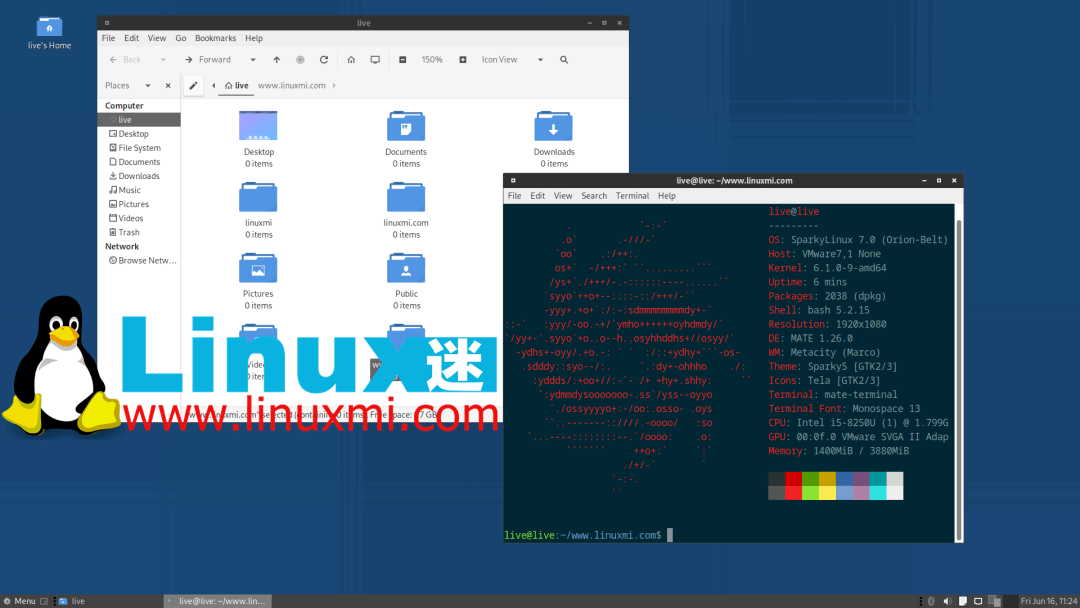Open Back history dropdown arrow
This screenshot has width=1080, height=608.
click(x=163, y=60)
